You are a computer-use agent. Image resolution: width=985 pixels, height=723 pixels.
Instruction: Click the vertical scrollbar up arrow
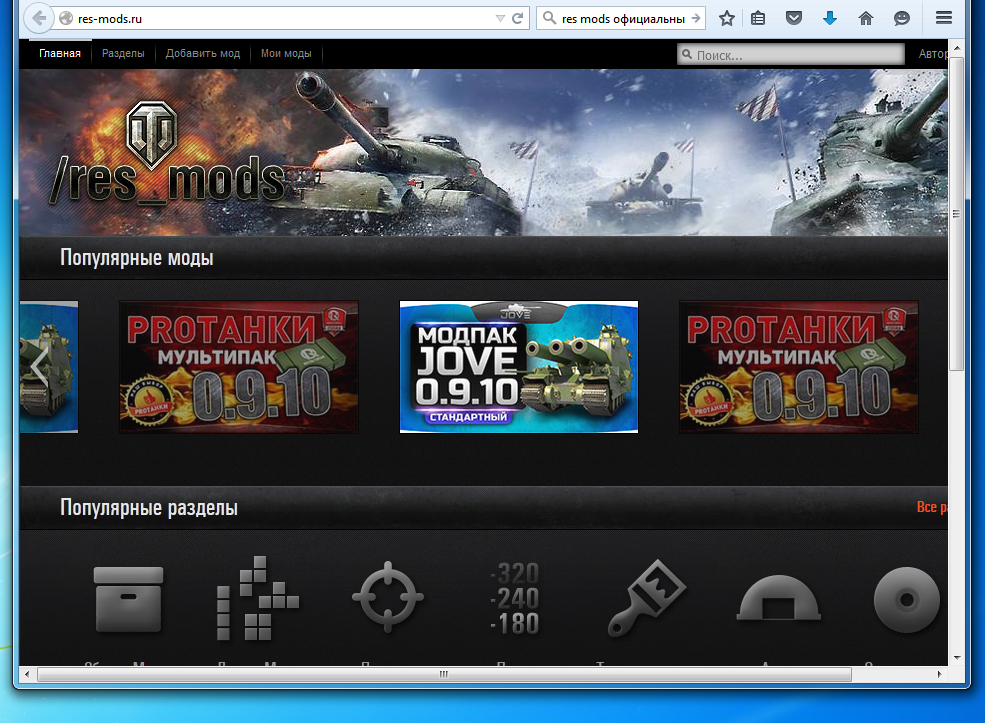click(x=957, y=48)
